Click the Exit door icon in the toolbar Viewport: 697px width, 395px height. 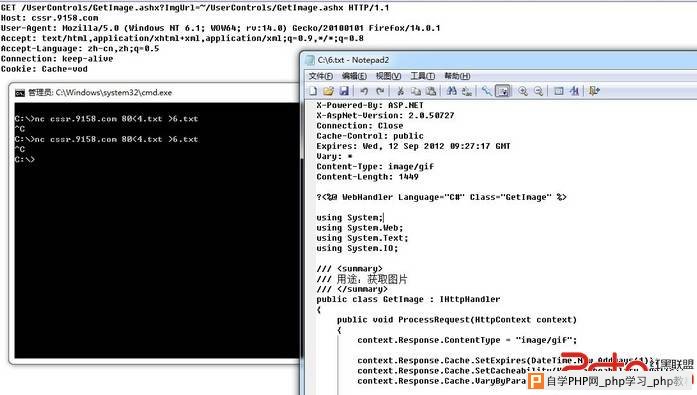point(594,91)
